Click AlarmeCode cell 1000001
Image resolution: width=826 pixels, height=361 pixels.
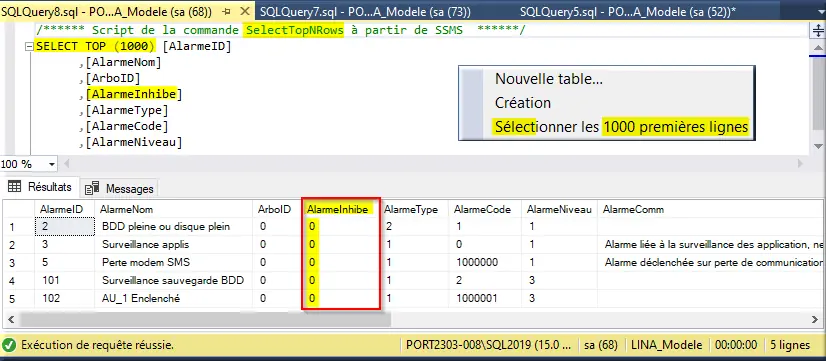[x=485, y=298]
